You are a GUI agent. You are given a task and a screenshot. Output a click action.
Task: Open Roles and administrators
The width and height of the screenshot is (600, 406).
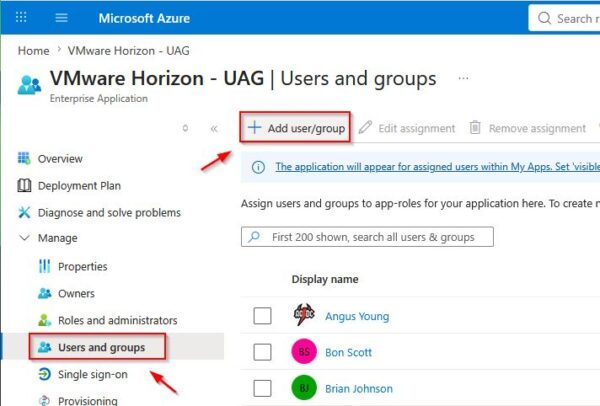click(108, 320)
